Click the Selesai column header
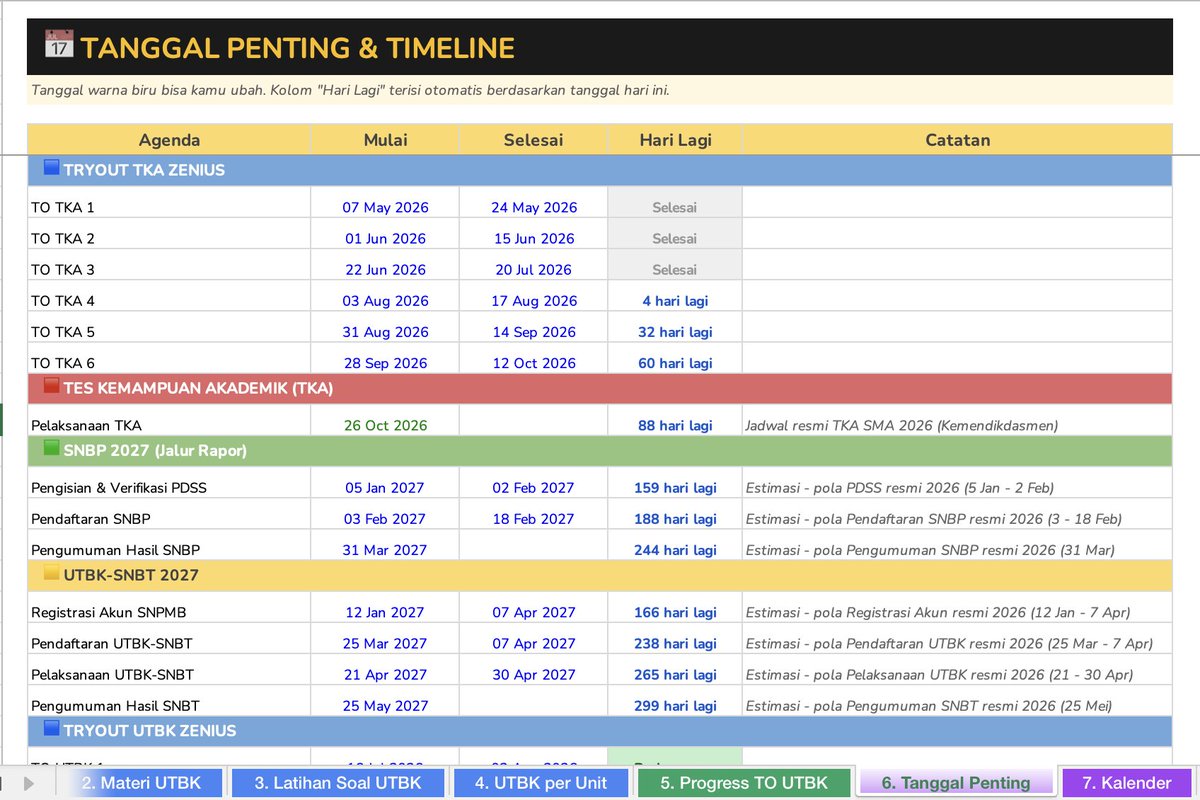This screenshot has height=800, width=1200. click(x=533, y=140)
